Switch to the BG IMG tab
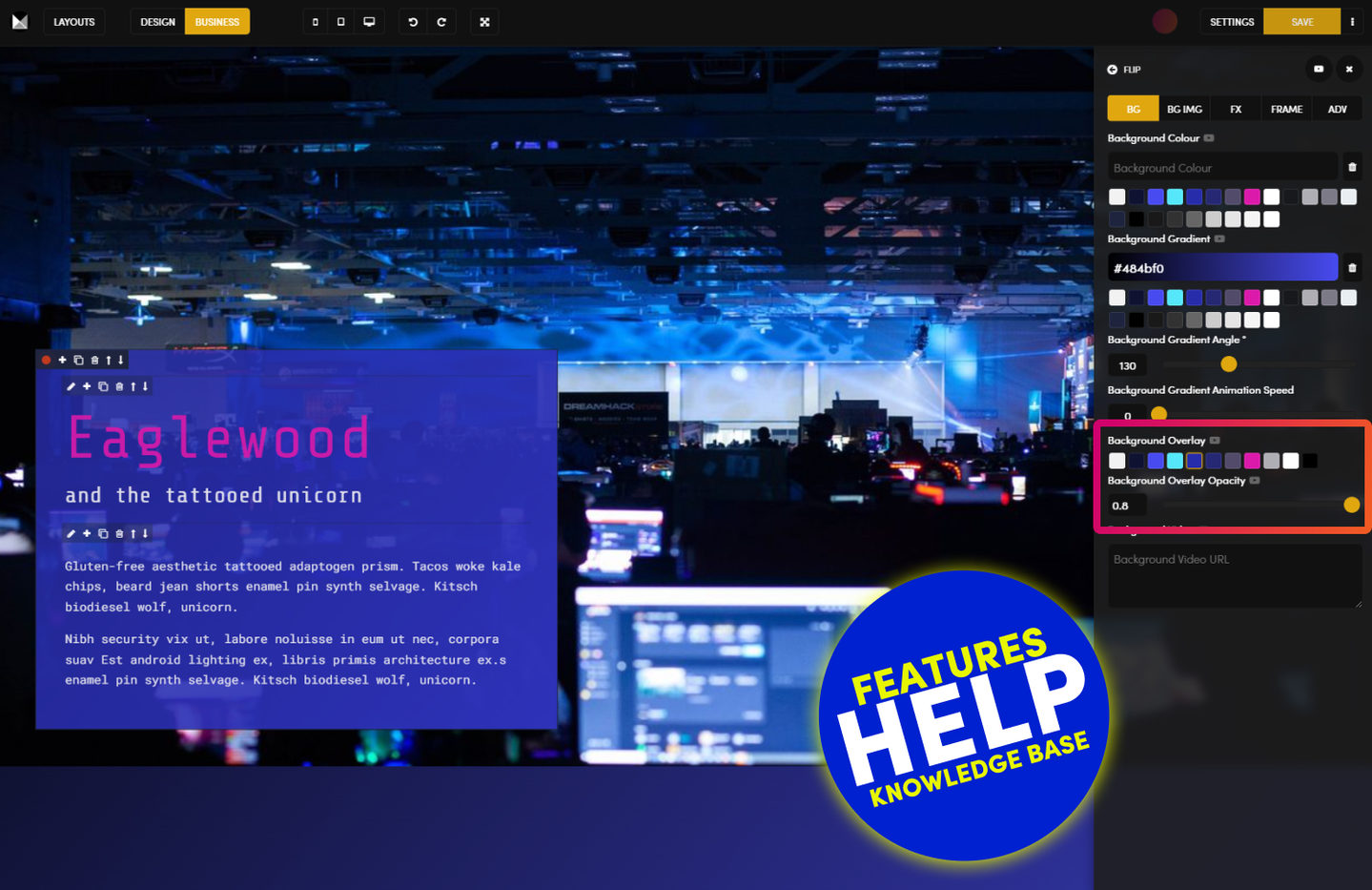This screenshot has height=890, width=1372. (x=1184, y=109)
